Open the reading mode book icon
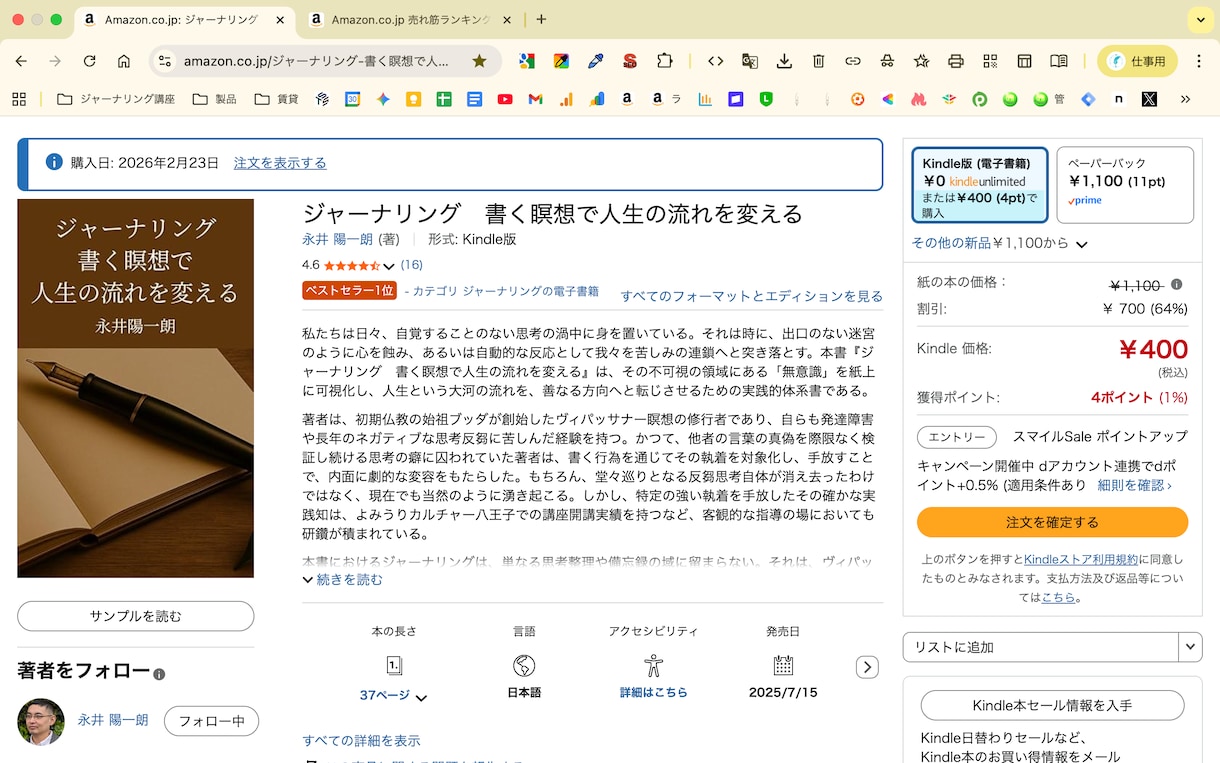This screenshot has height=763, width=1220. coord(1059,61)
